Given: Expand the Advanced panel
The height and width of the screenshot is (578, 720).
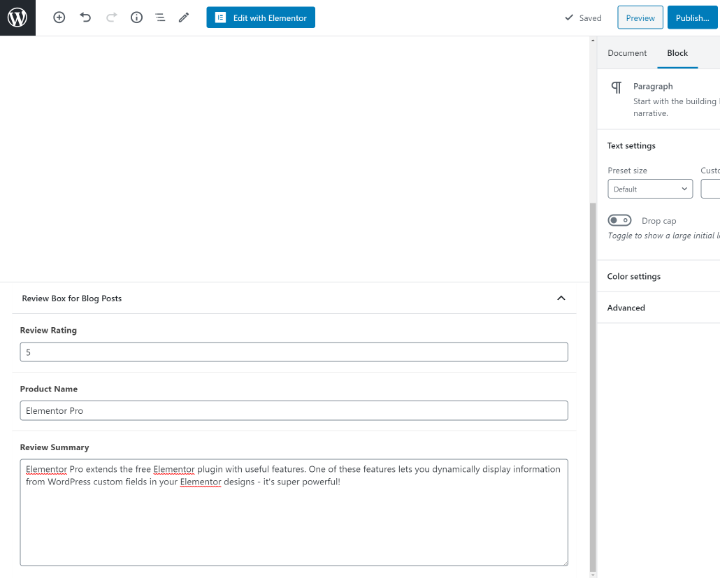Looking at the screenshot, I should tap(658, 308).
